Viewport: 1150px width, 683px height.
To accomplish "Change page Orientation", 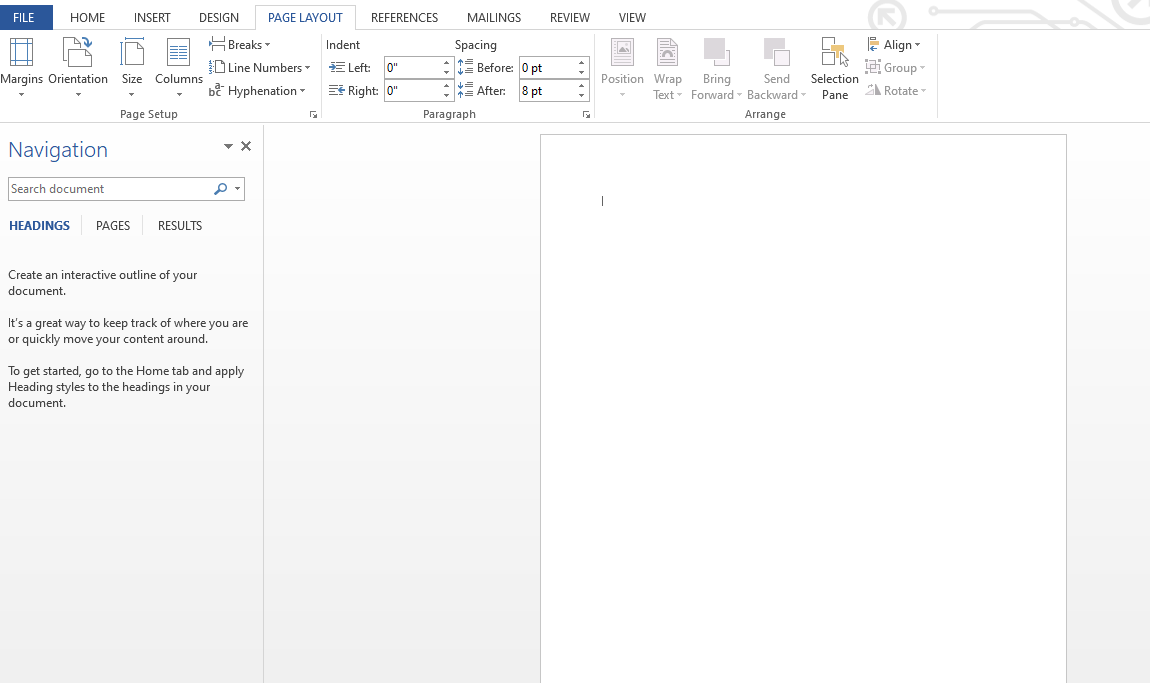I will [78, 67].
